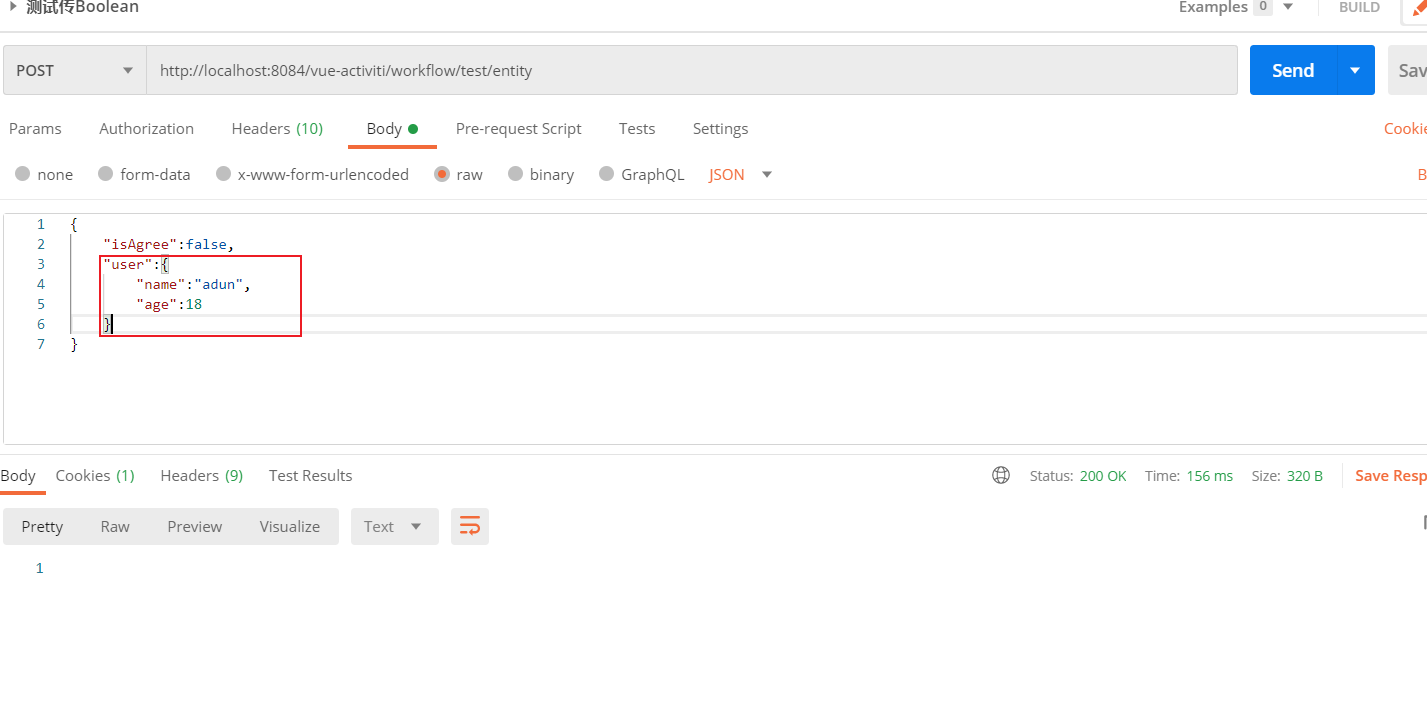Switch to the Params tab
Screen dimensions: 1427x711
click(35, 128)
